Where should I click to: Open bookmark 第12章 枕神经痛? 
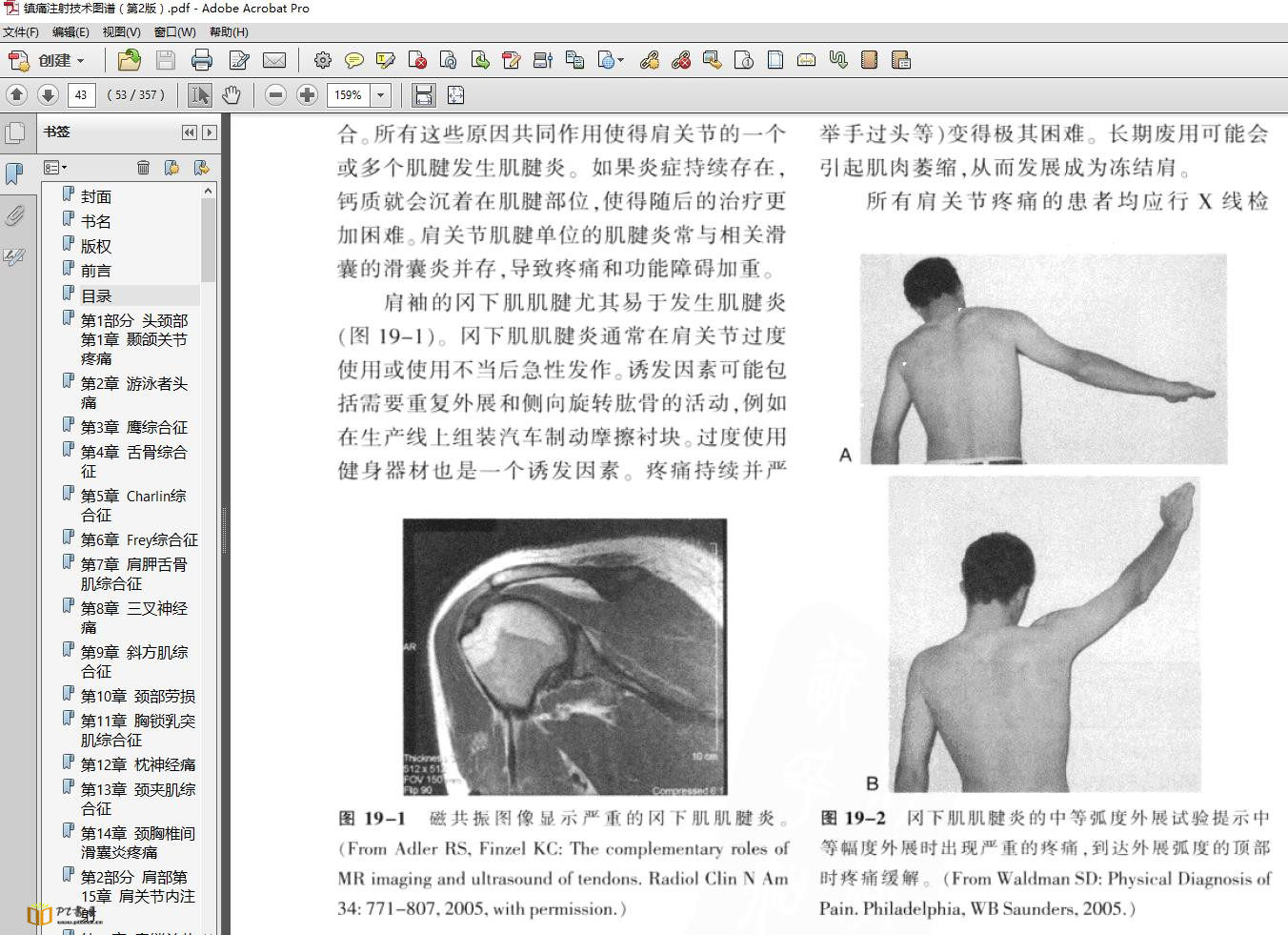click(137, 764)
